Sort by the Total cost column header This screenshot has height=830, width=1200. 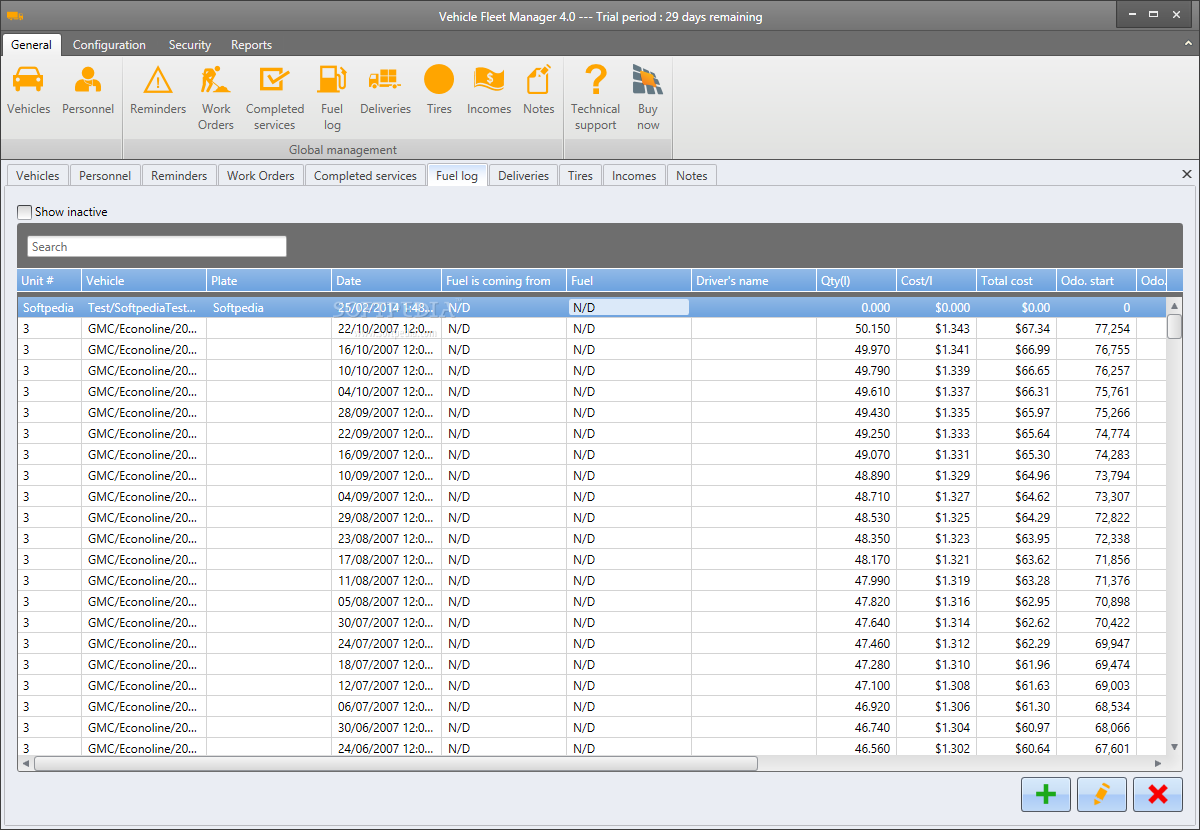point(1016,281)
